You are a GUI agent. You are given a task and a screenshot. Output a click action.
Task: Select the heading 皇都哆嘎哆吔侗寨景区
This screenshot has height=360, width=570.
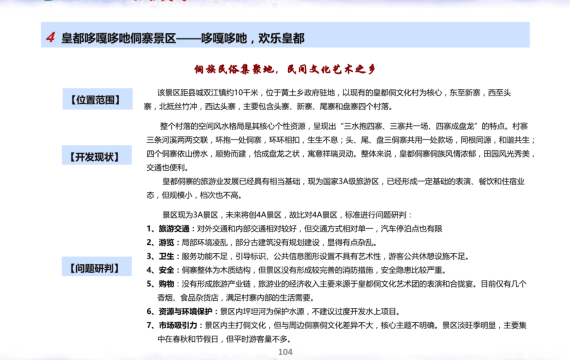coord(119,38)
